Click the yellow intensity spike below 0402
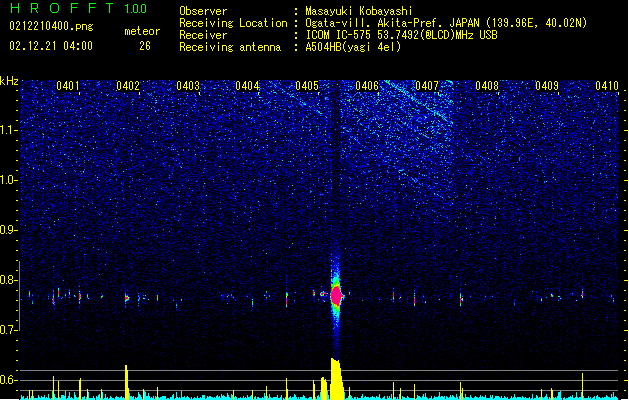The height and width of the screenshot is (400, 629). [x=127, y=382]
